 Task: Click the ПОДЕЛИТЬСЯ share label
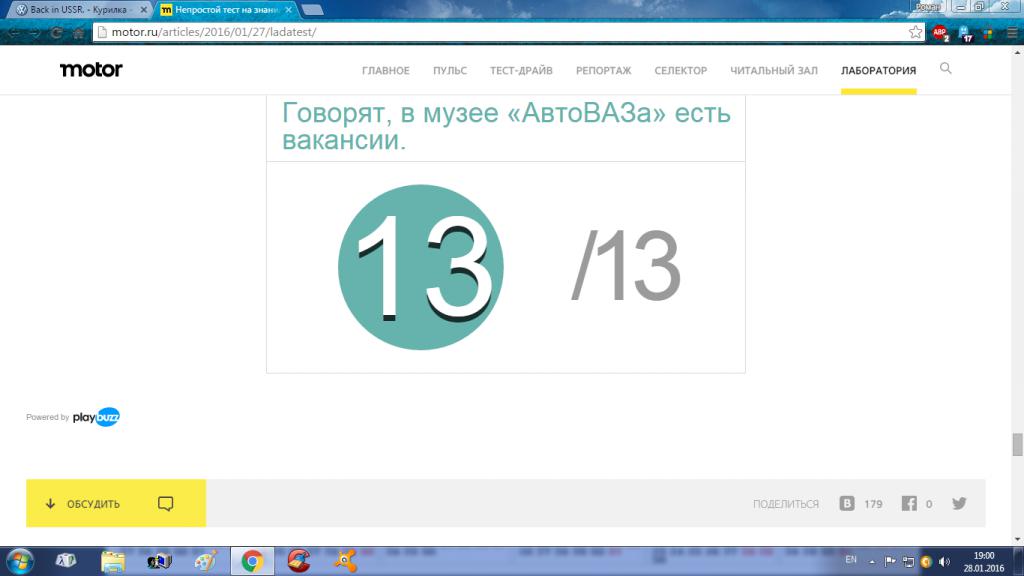tap(786, 504)
